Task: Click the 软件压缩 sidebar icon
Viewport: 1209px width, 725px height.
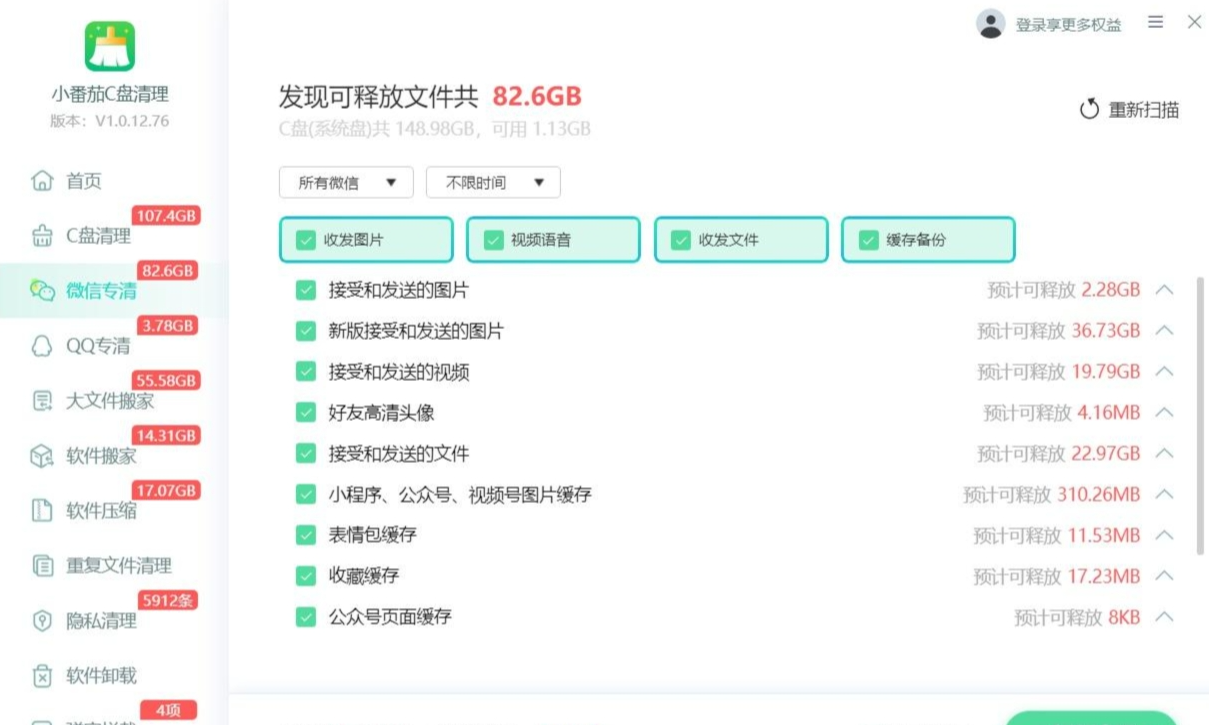Action: coord(42,511)
